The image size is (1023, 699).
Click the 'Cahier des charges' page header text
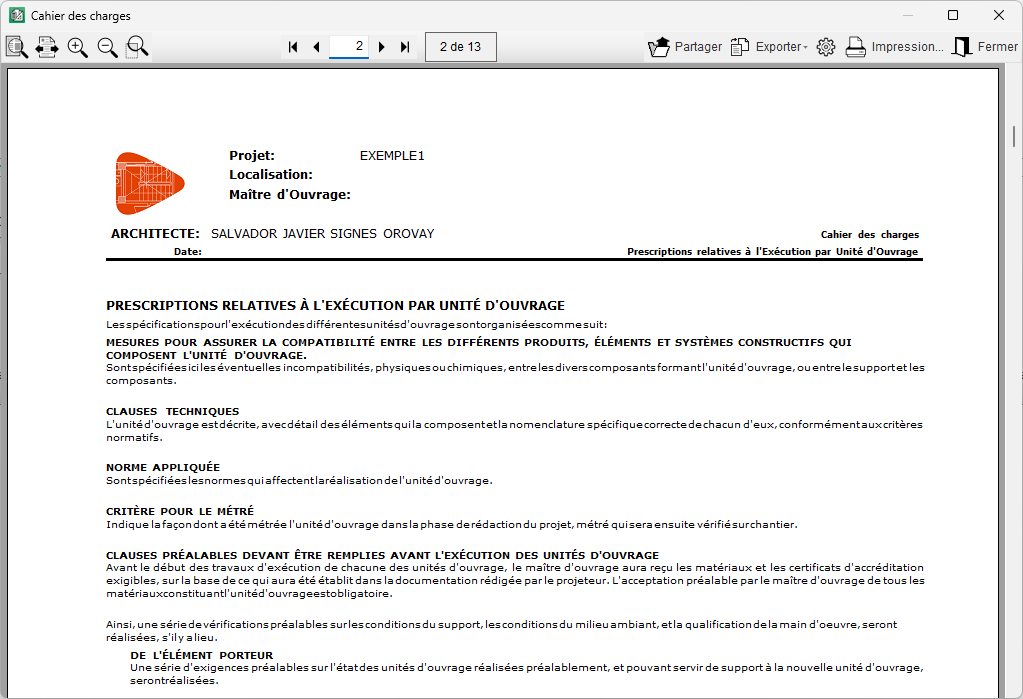point(870,234)
